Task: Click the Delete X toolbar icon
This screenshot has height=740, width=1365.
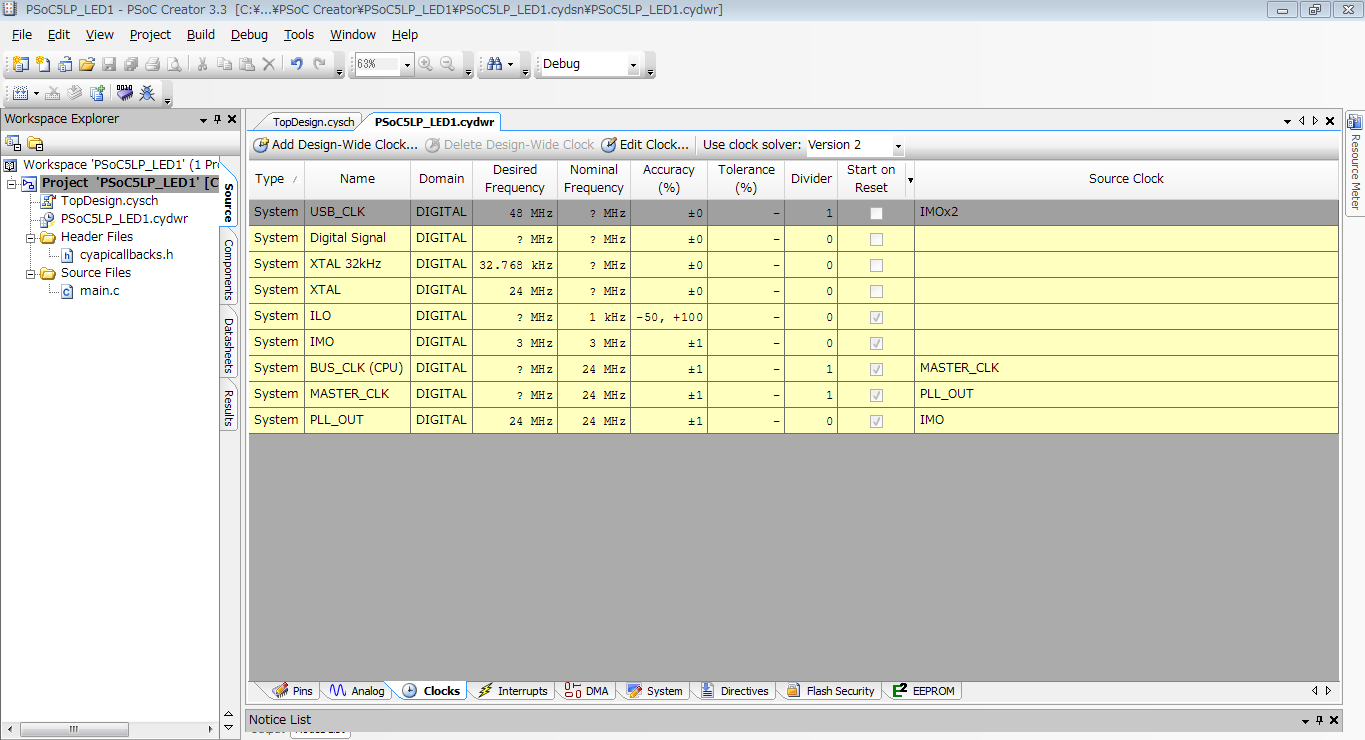Action: (268, 64)
